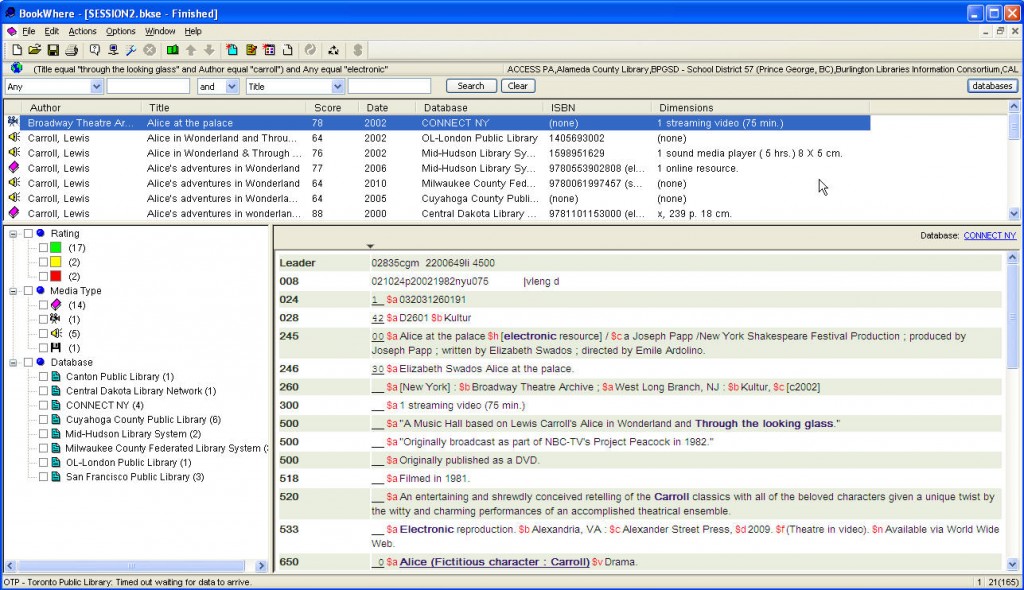Click the yin-yang toolbar icon
The image size is (1024, 590).
click(x=310, y=50)
